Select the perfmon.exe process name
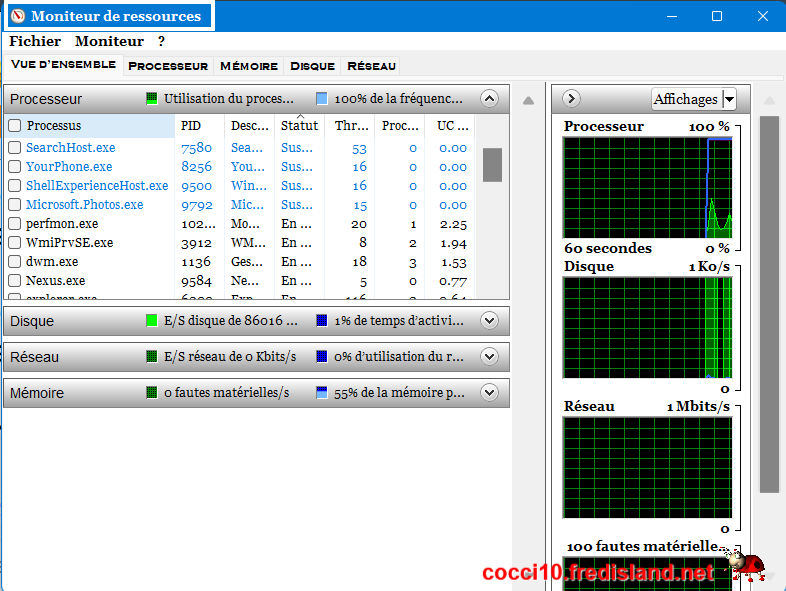 pyautogui.click(x=62, y=224)
